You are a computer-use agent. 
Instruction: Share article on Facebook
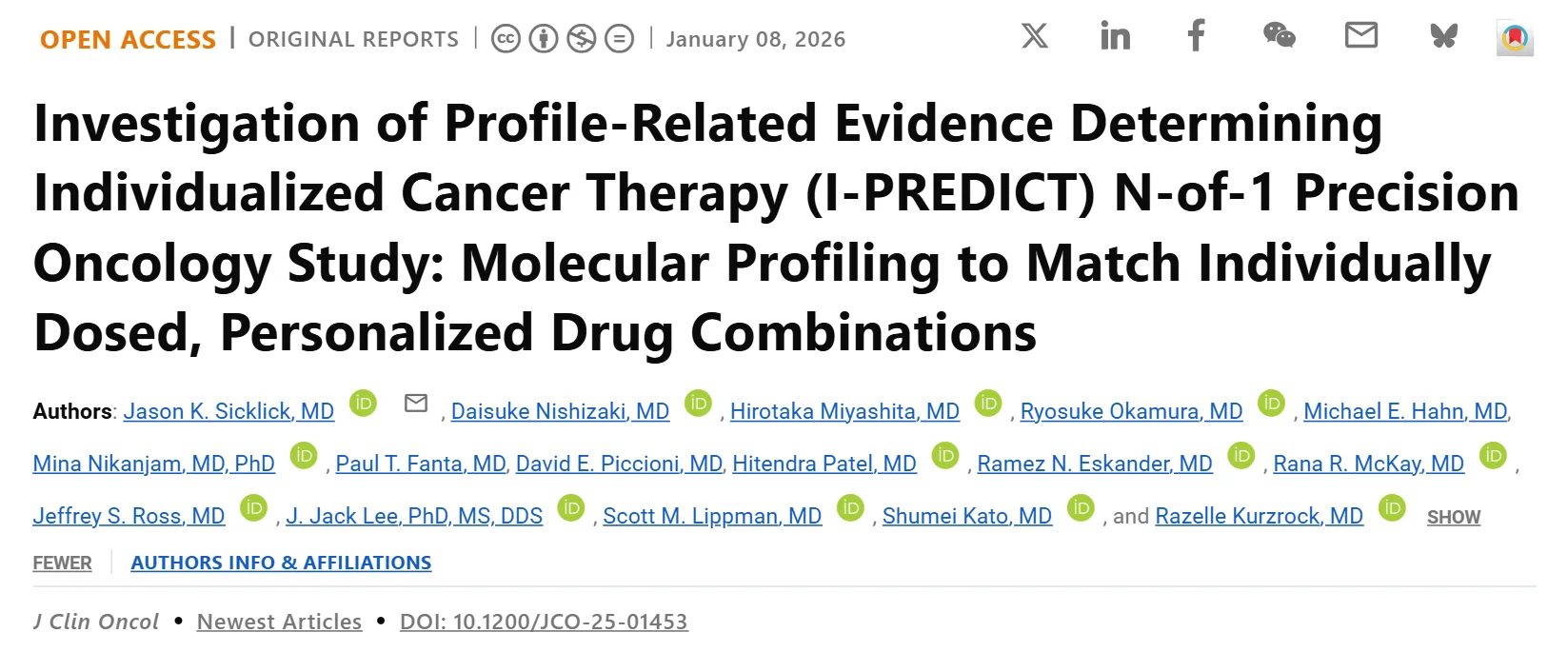click(1196, 36)
